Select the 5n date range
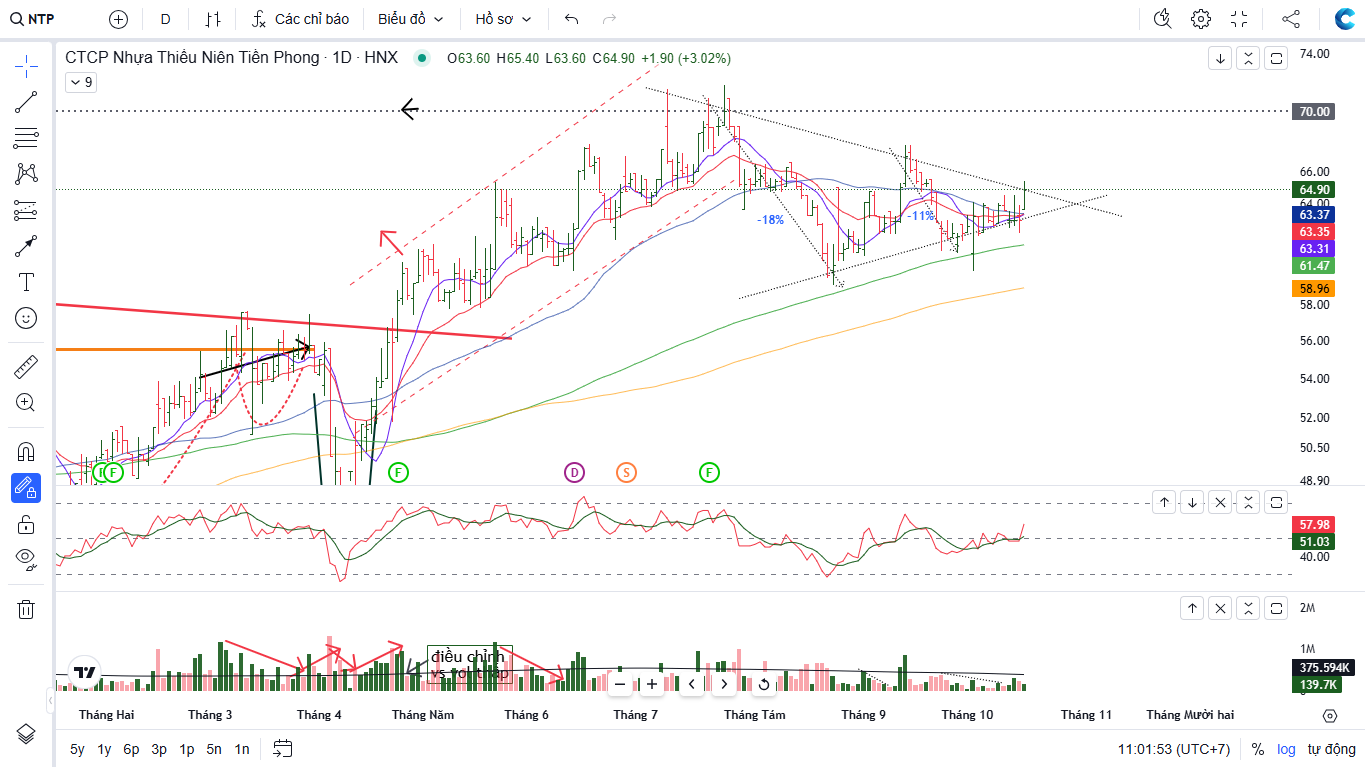Image resolution: width=1365 pixels, height=767 pixels. [214, 749]
